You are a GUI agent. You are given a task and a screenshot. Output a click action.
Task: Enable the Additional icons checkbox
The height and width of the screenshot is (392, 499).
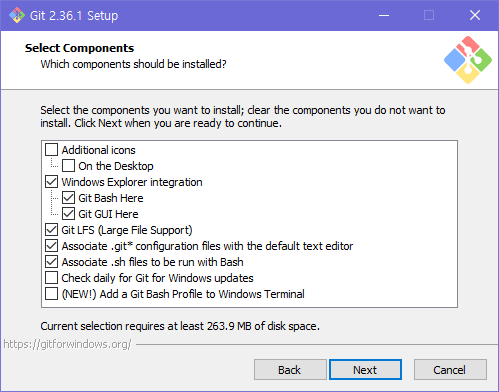tap(51, 150)
